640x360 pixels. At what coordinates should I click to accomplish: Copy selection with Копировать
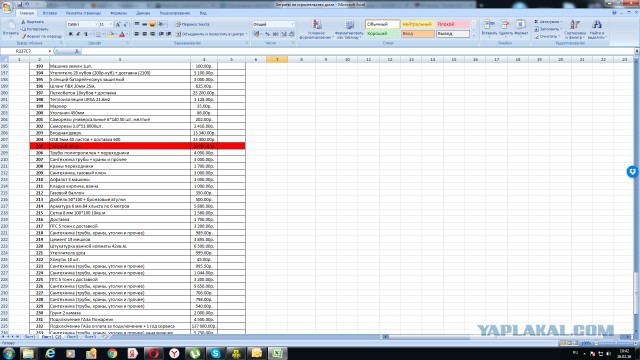tap(35, 29)
